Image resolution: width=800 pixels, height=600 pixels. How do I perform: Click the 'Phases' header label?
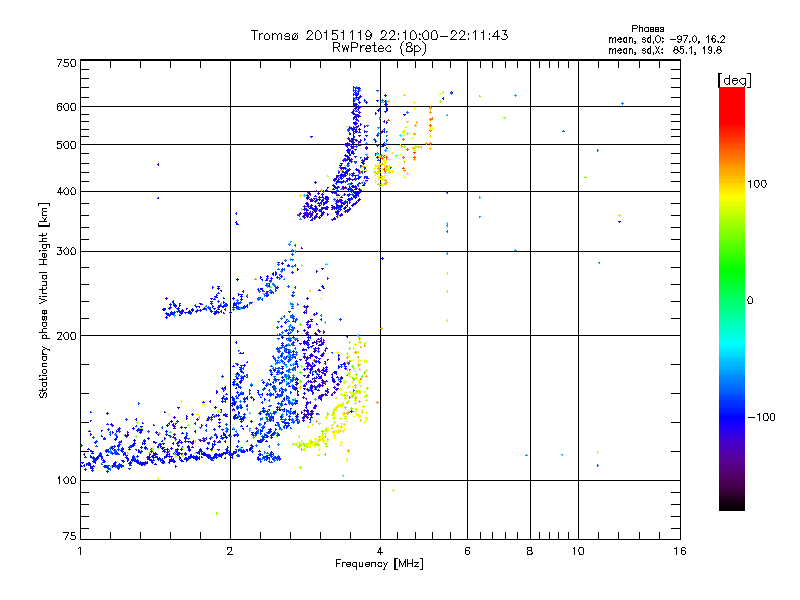click(x=647, y=29)
